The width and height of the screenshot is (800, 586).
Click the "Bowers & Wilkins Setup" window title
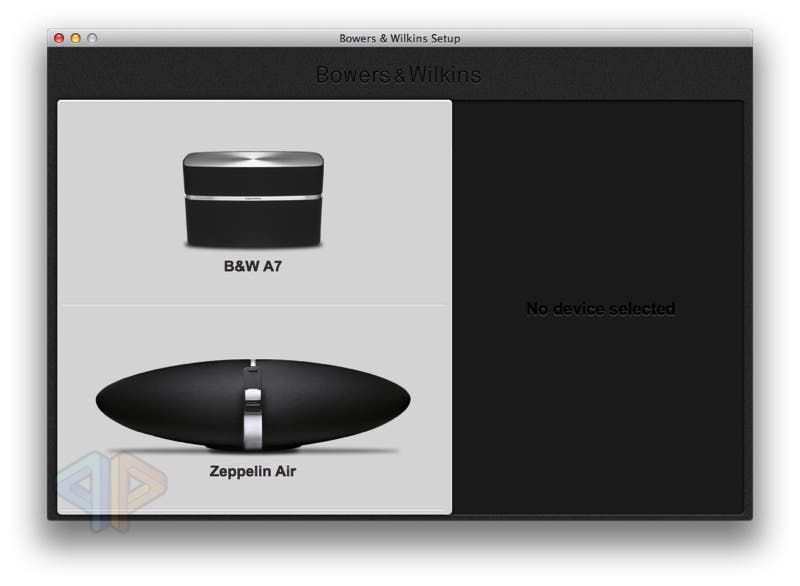coord(399,38)
